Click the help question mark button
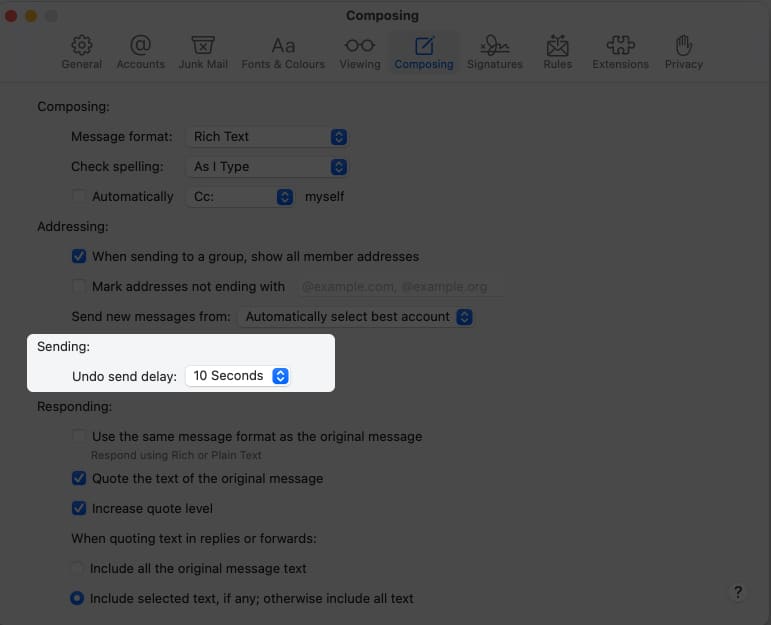The width and height of the screenshot is (771, 625). 738,592
